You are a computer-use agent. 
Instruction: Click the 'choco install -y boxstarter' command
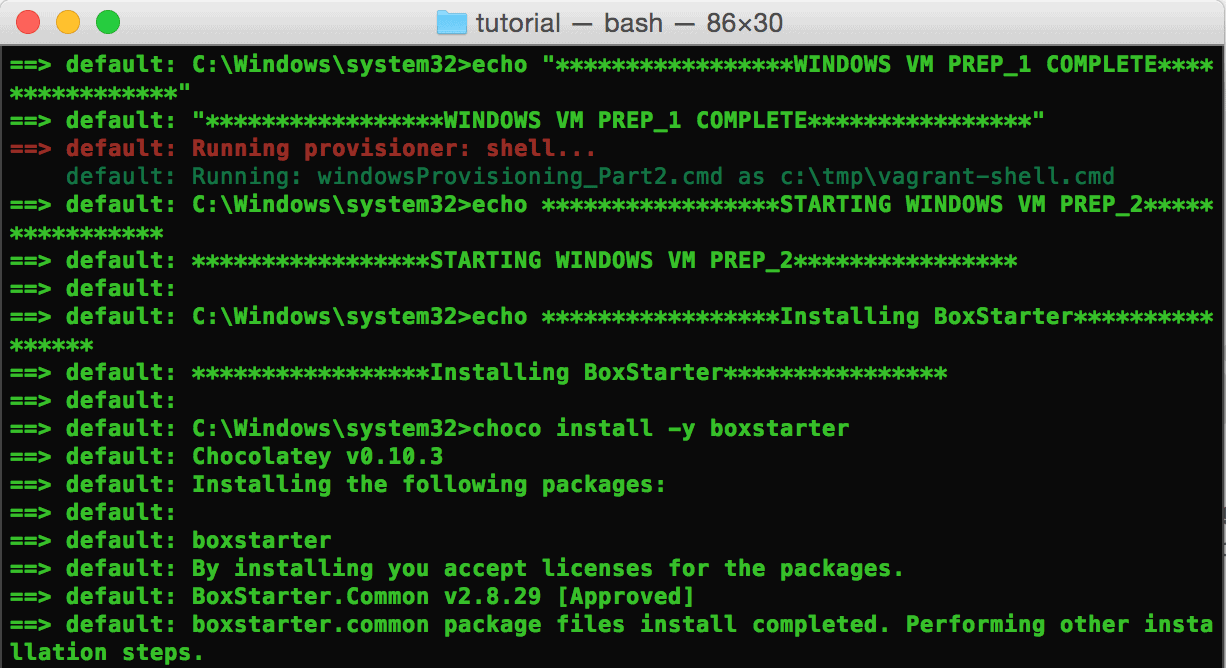661,429
